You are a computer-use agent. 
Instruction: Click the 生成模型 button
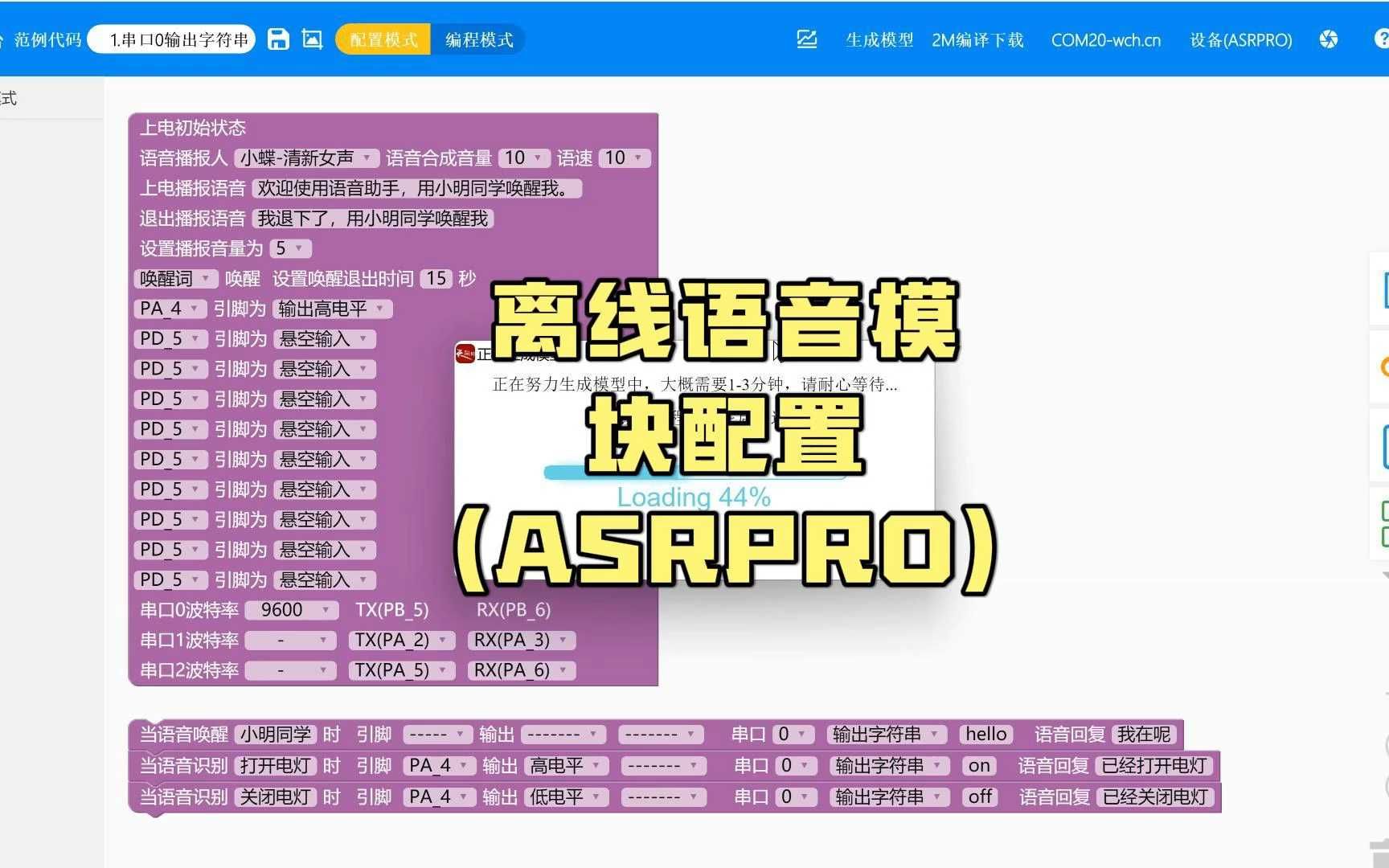pos(879,39)
